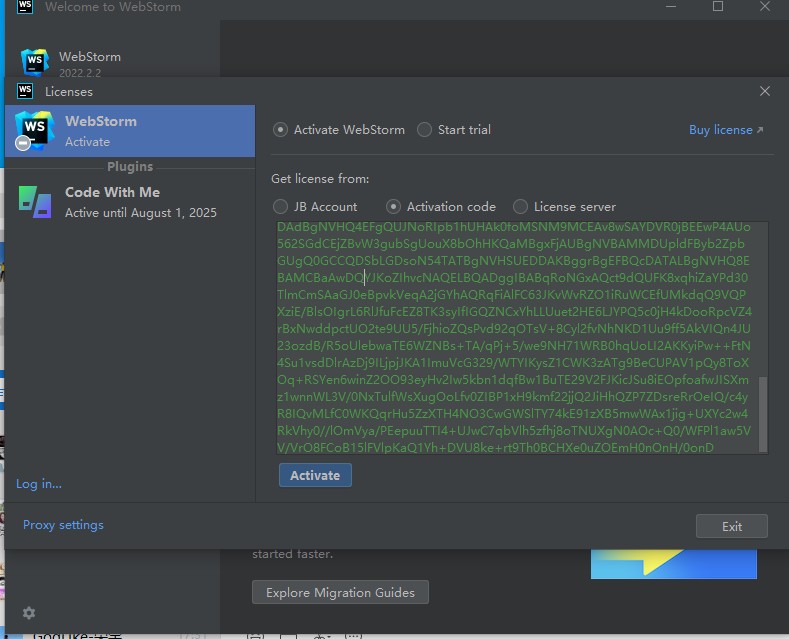This screenshot has width=789, height=639.
Task: Open Proxy settings link
Action: (x=63, y=525)
